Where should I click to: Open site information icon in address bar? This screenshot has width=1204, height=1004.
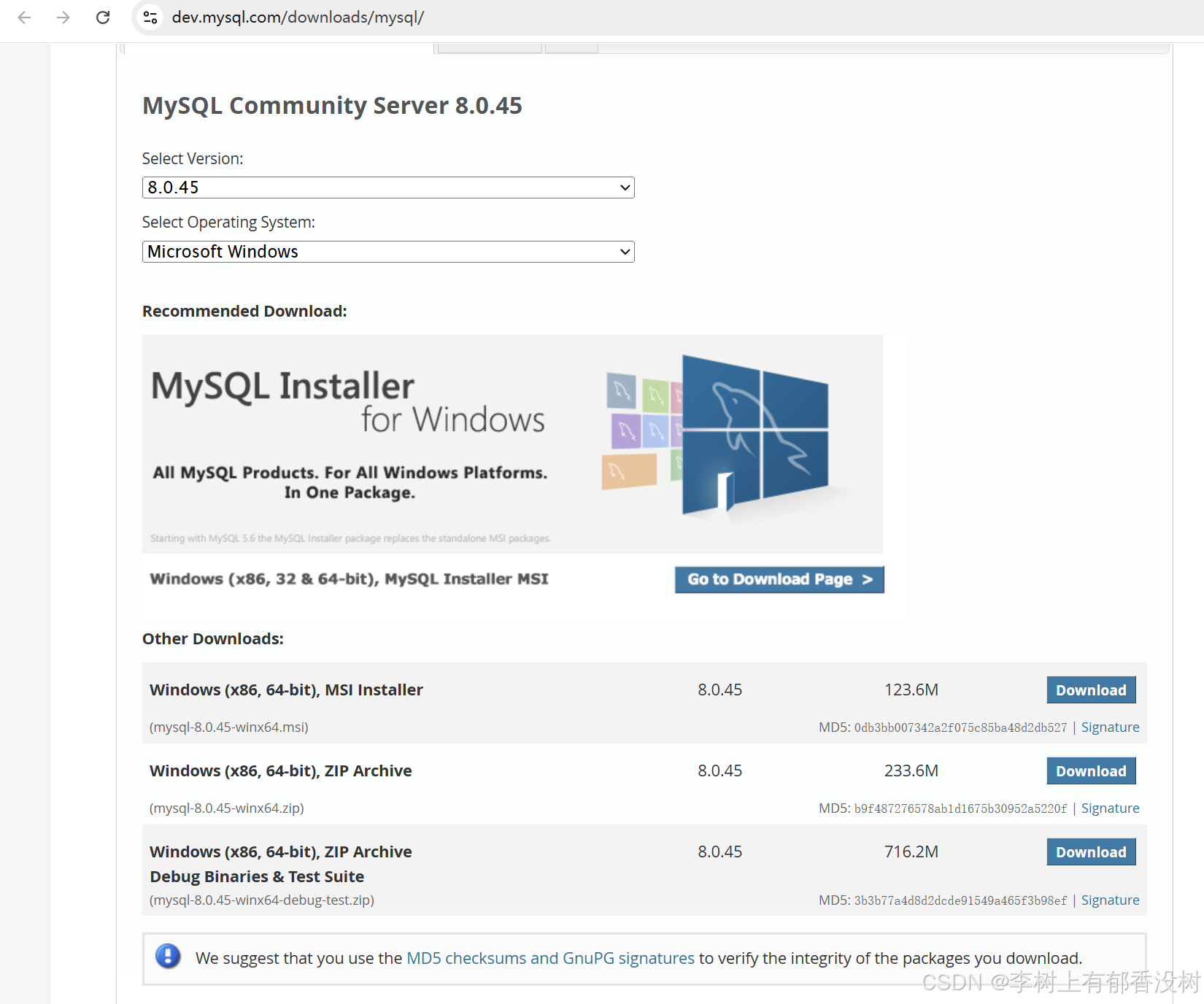[150, 18]
